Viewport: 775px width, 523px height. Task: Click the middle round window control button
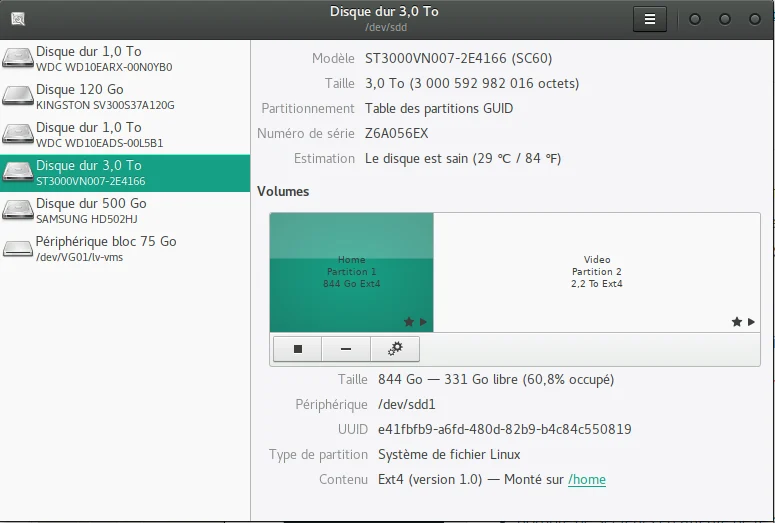(x=725, y=19)
